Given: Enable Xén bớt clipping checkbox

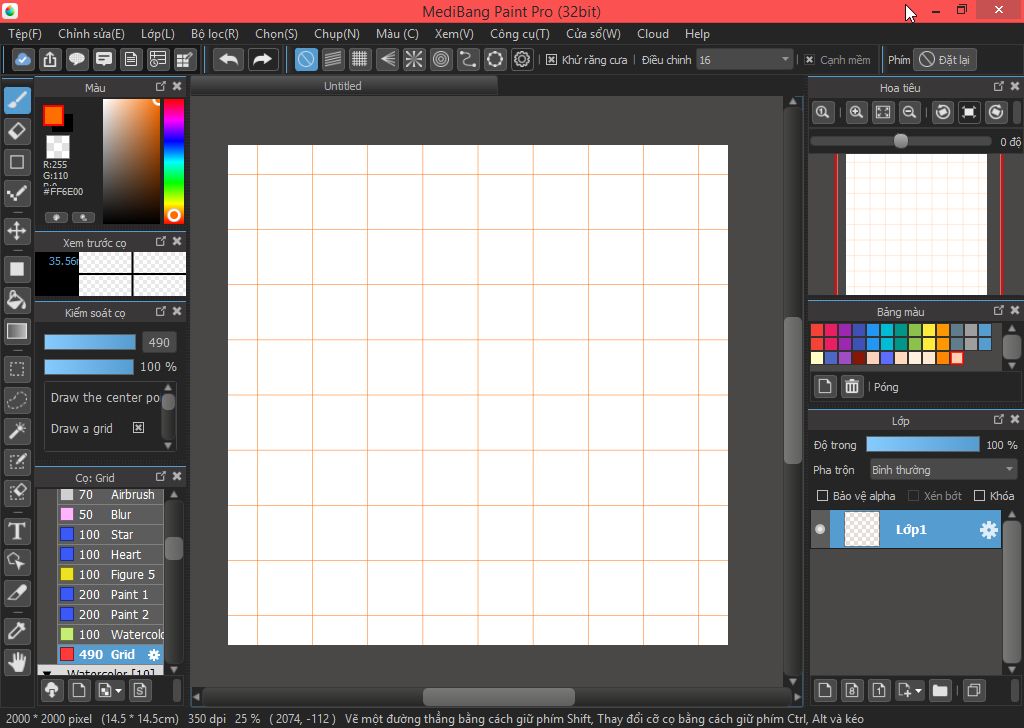Looking at the screenshot, I should click(x=914, y=496).
